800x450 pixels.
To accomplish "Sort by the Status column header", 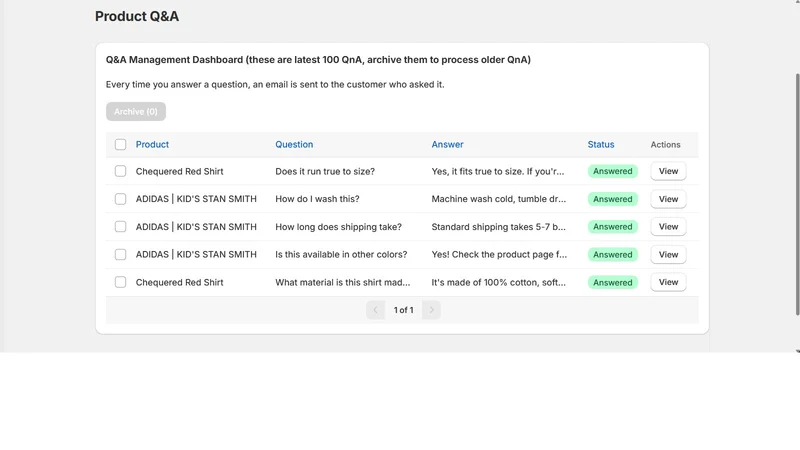I will (601, 144).
